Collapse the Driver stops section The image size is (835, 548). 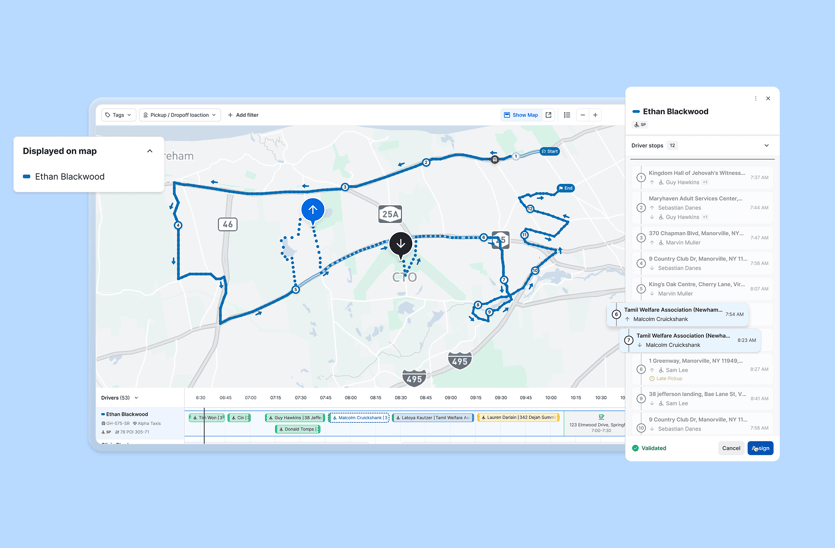[767, 146]
